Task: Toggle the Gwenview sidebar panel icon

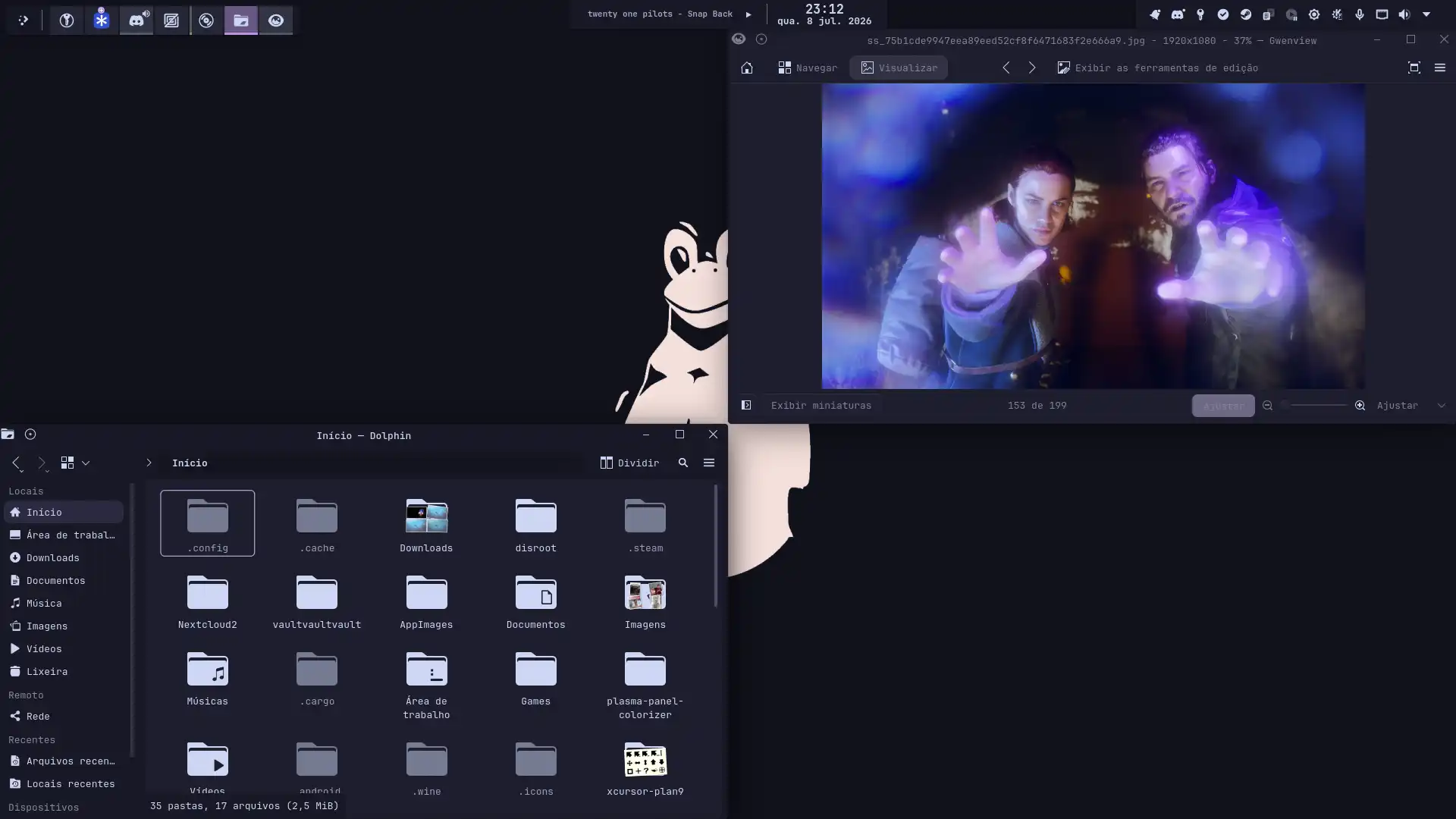Action: pyautogui.click(x=746, y=406)
